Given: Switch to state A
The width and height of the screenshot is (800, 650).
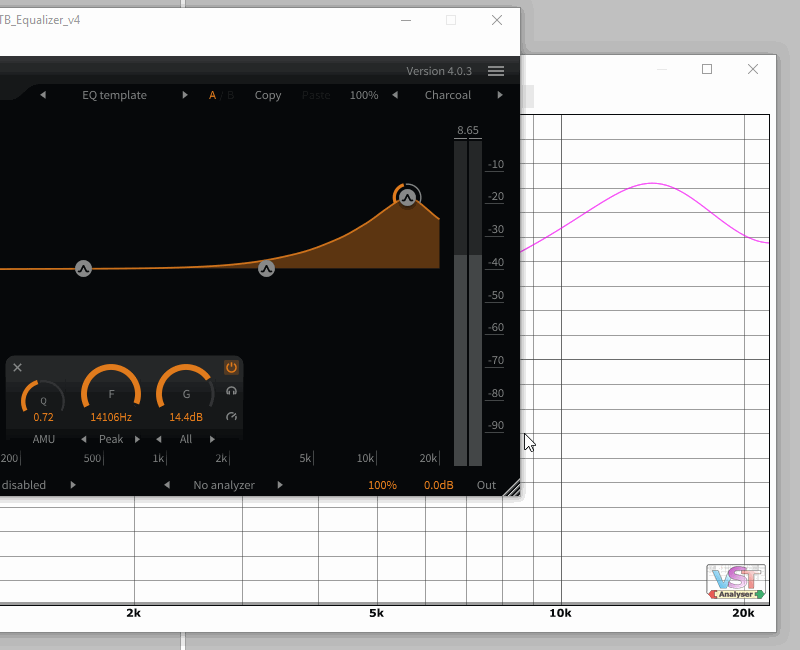Looking at the screenshot, I should [x=212, y=95].
